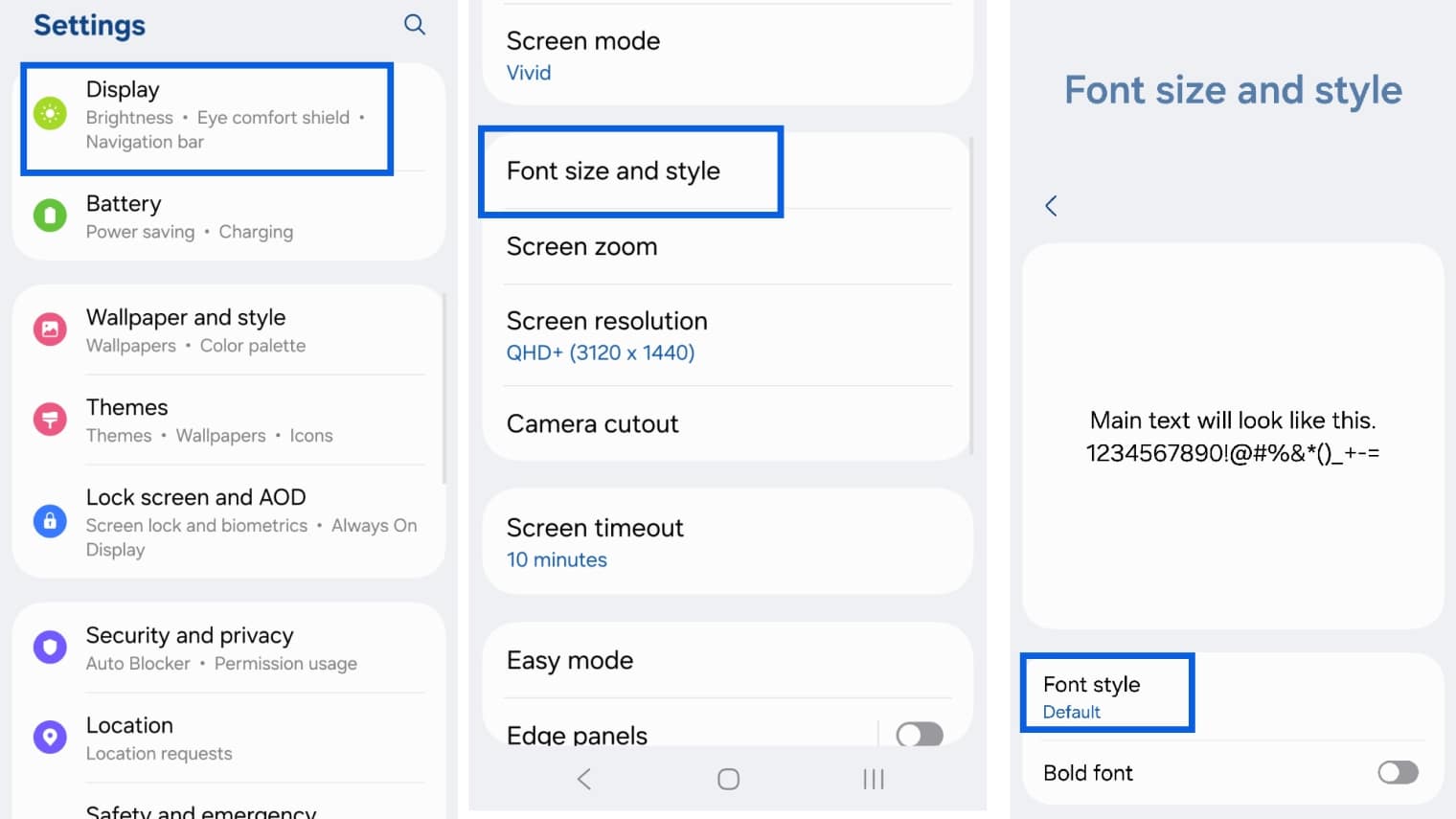Viewport: 1456px width, 819px height.
Task: Tap the purple Location pin icon
Action: point(50,738)
